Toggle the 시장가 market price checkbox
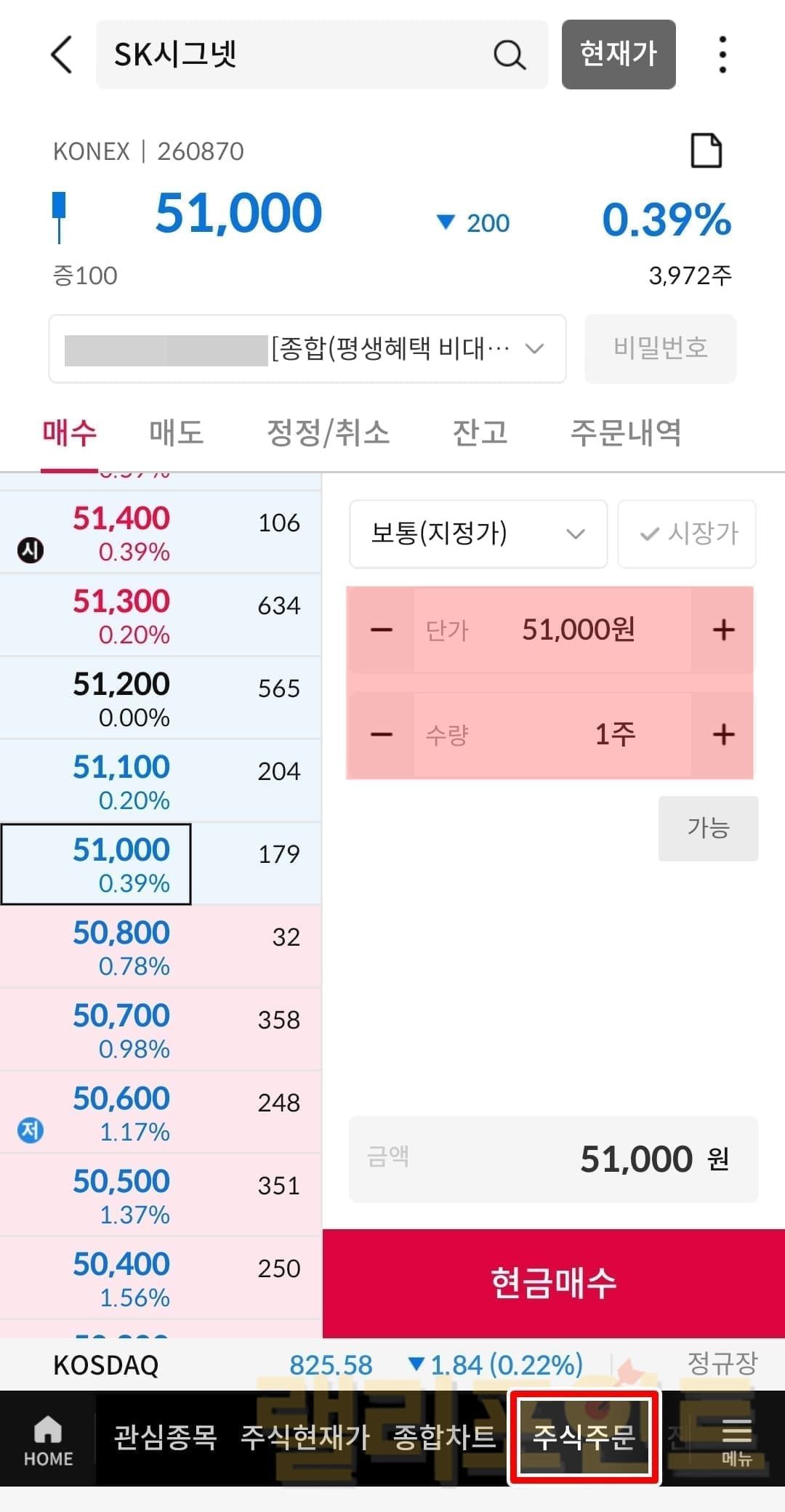The width and height of the screenshot is (785, 1512). pos(687,534)
